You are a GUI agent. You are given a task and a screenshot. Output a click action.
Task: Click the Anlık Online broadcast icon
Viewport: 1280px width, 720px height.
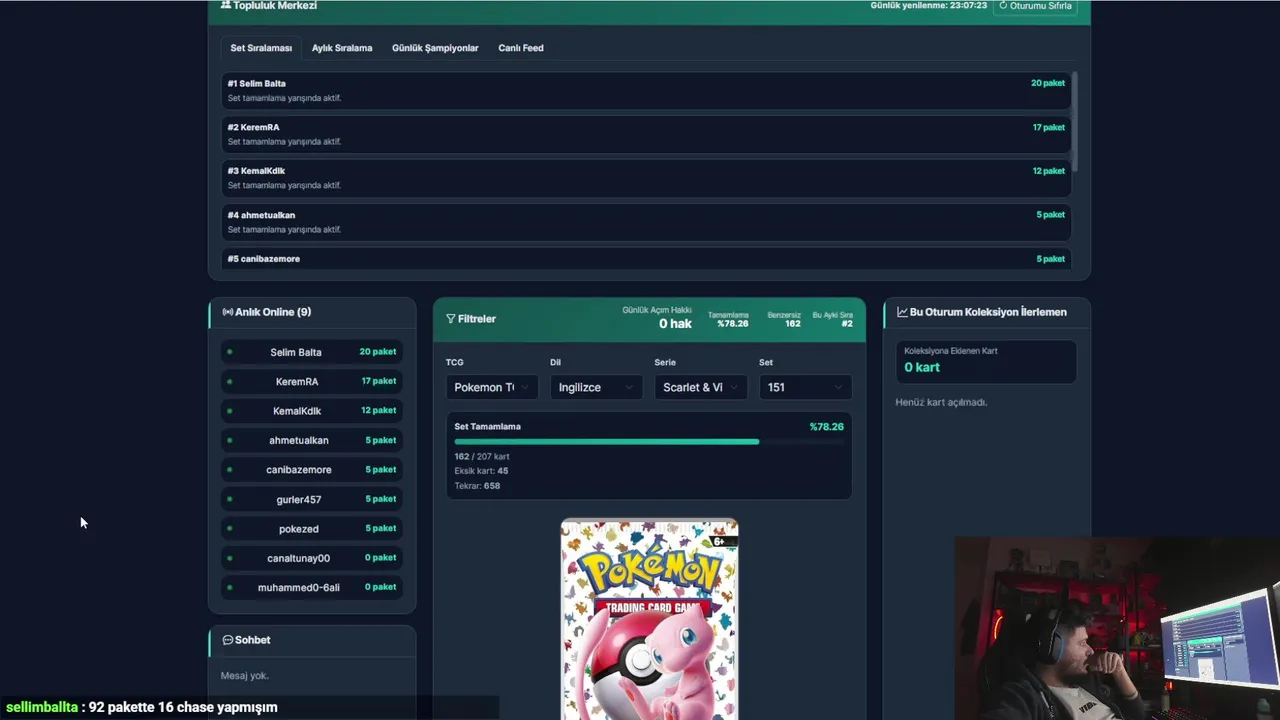pyautogui.click(x=227, y=312)
